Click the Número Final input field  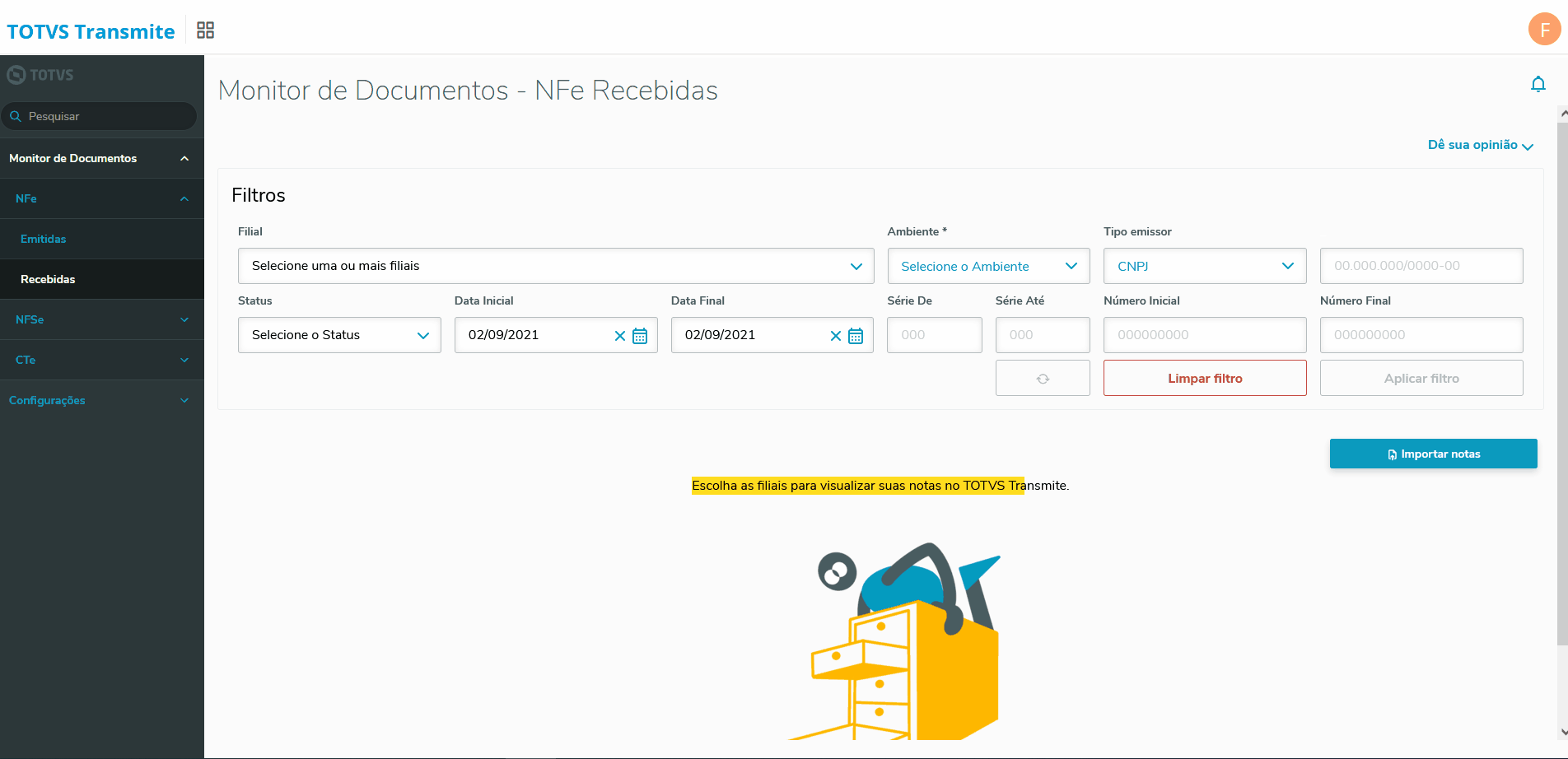click(x=1421, y=335)
